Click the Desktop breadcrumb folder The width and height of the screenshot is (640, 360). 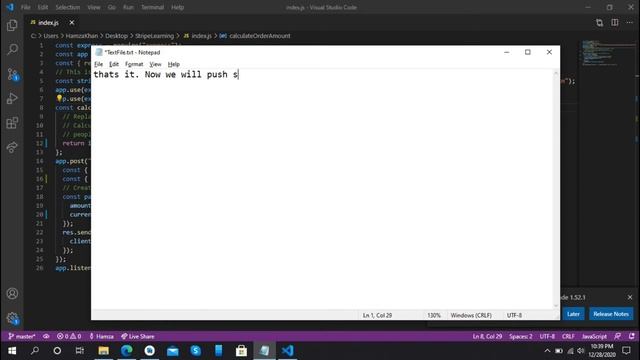[x=116, y=36]
